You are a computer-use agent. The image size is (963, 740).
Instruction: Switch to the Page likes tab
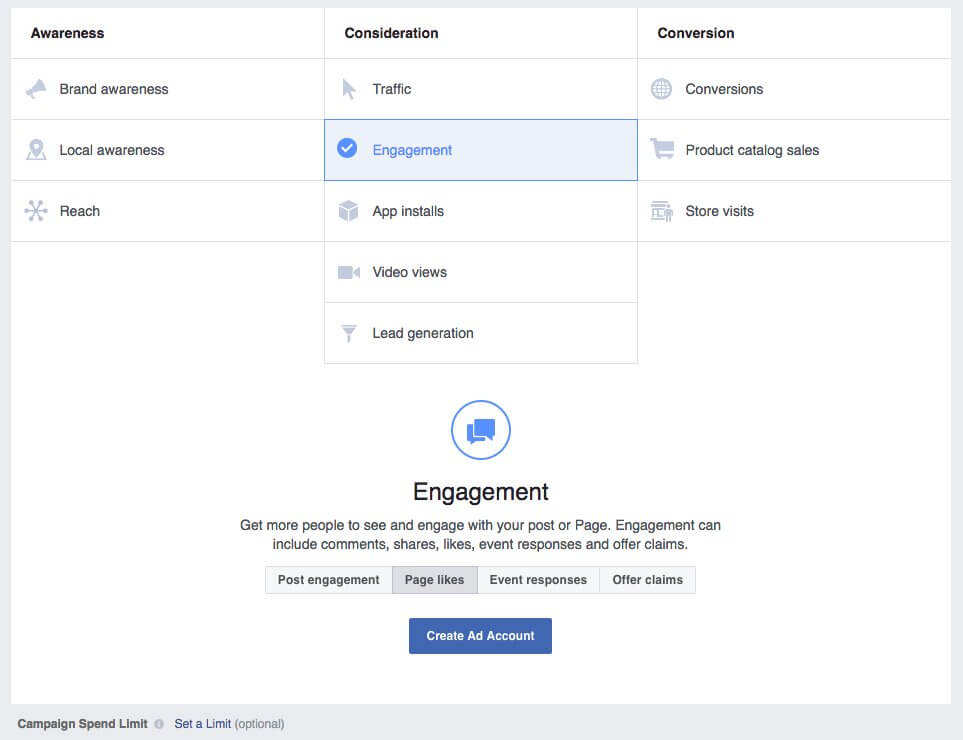435,579
